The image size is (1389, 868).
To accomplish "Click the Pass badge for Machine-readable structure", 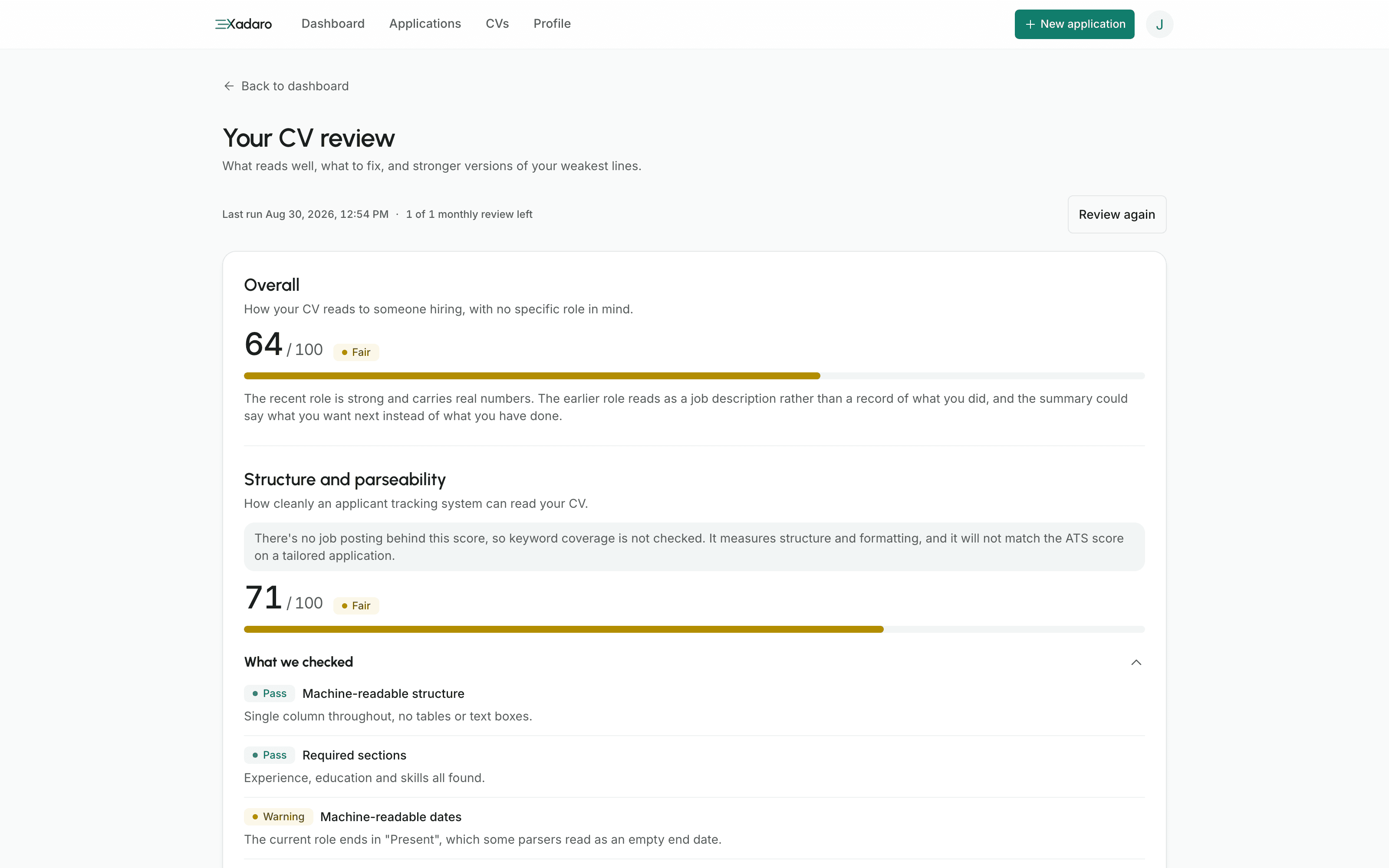I will click(269, 694).
